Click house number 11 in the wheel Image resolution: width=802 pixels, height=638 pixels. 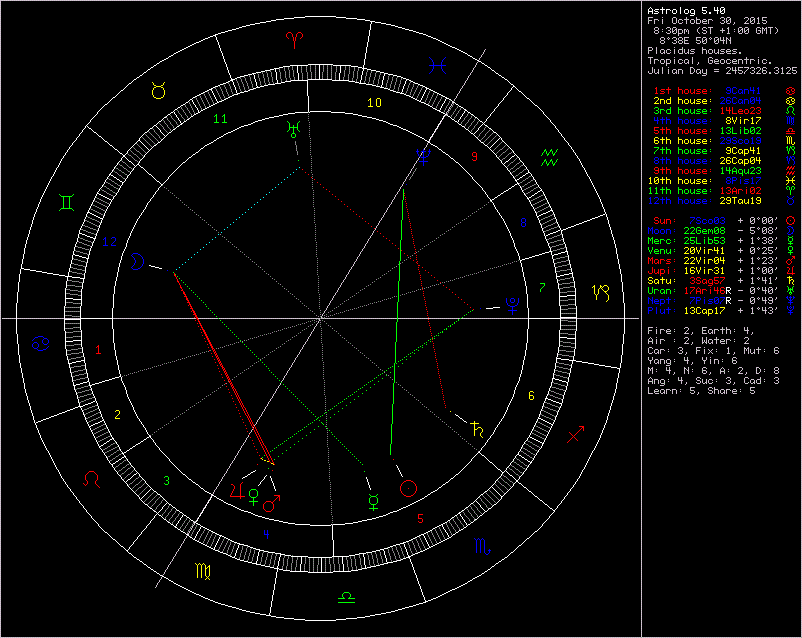[x=220, y=119]
